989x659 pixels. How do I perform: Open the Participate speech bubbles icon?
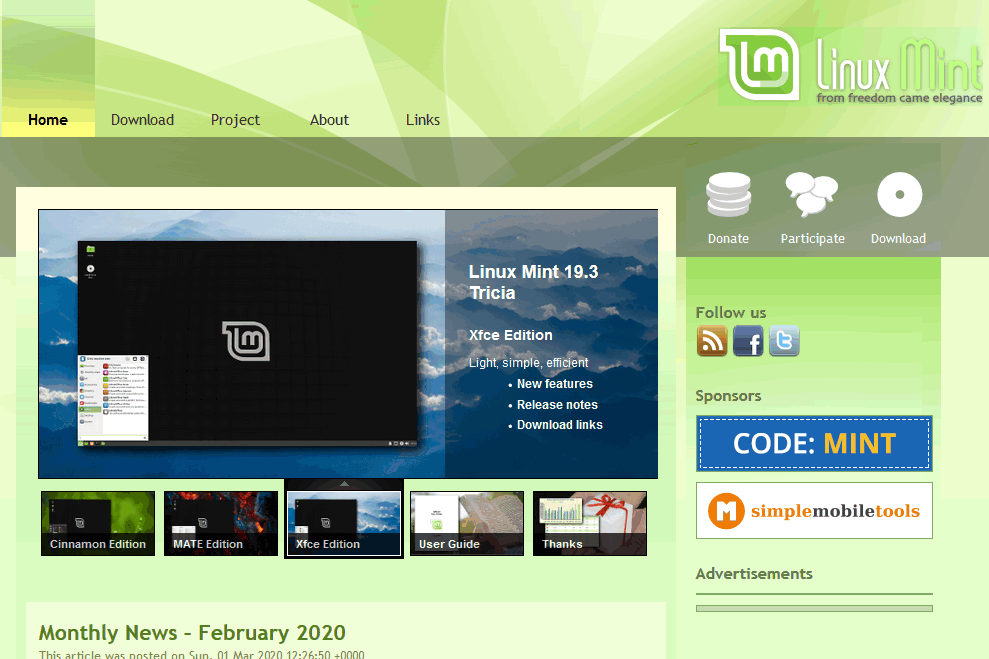click(812, 195)
